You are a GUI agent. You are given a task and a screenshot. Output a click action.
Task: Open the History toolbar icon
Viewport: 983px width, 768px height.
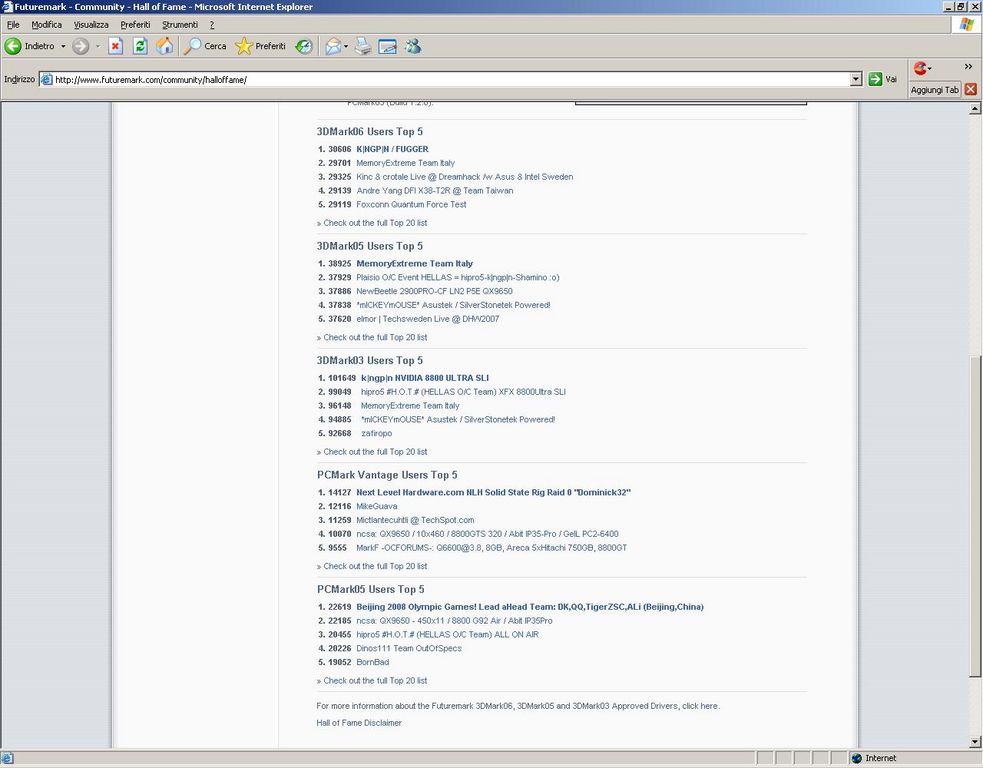click(x=304, y=46)
